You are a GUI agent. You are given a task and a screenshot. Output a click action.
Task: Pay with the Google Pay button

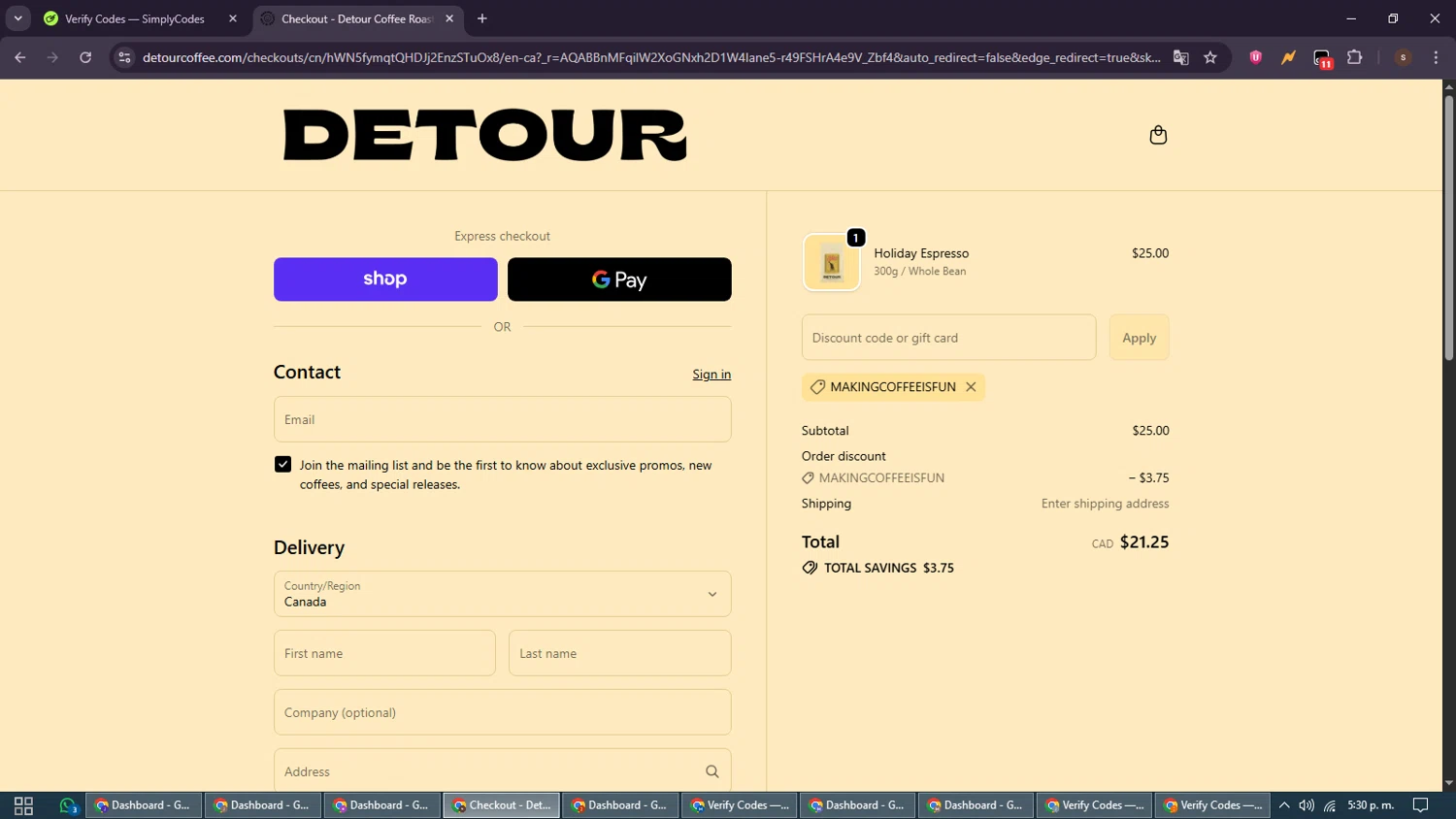(x=619, y=279)
